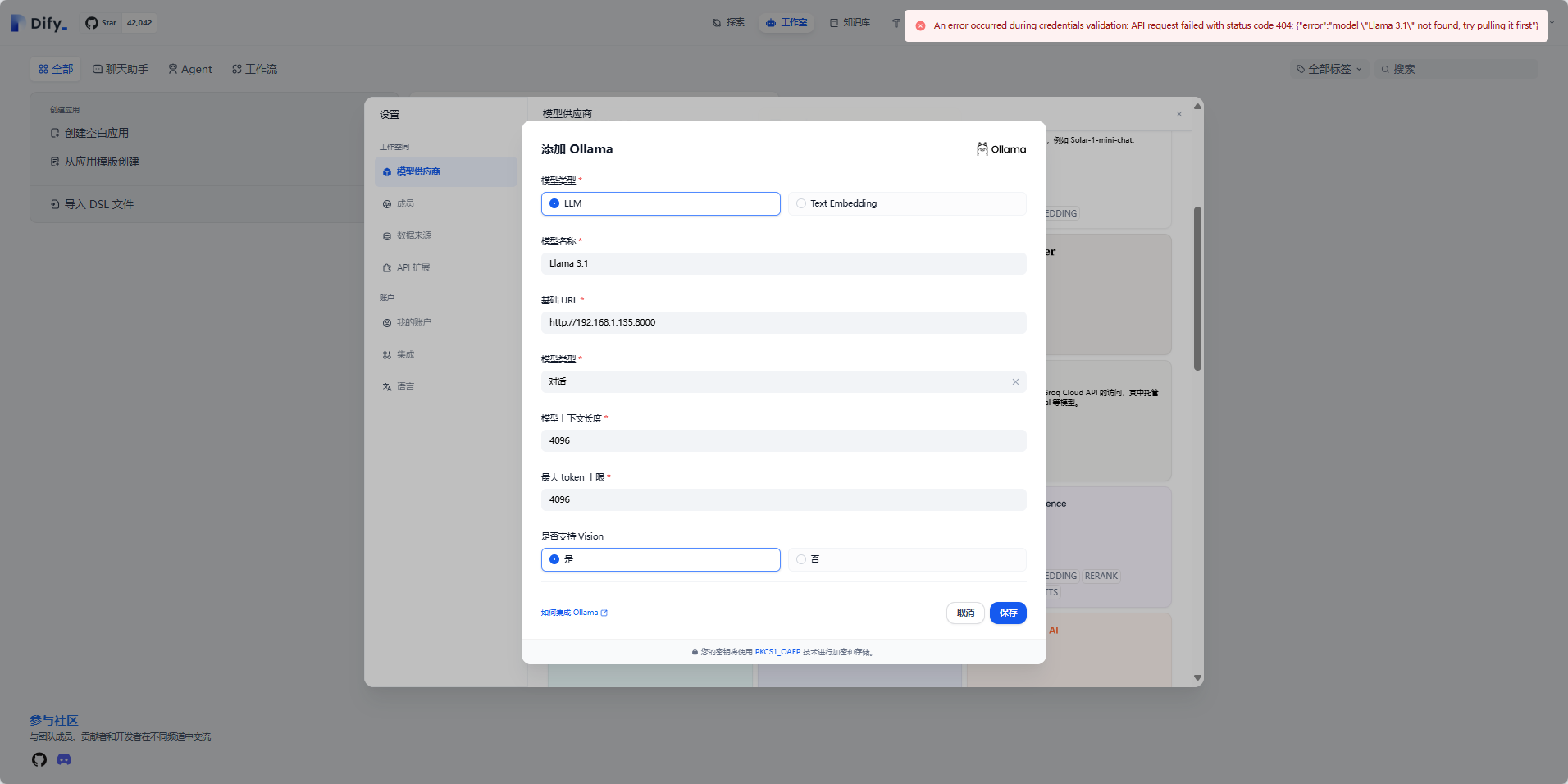Click the 我的账户 user icon
The width and height of the screenshot is (1568, 784).
387,323
